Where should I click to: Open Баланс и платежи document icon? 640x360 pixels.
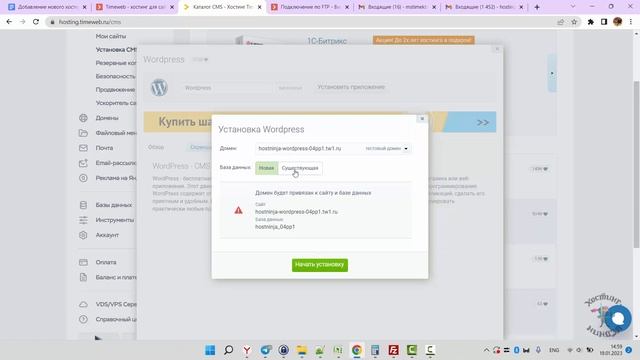[83, 278]
